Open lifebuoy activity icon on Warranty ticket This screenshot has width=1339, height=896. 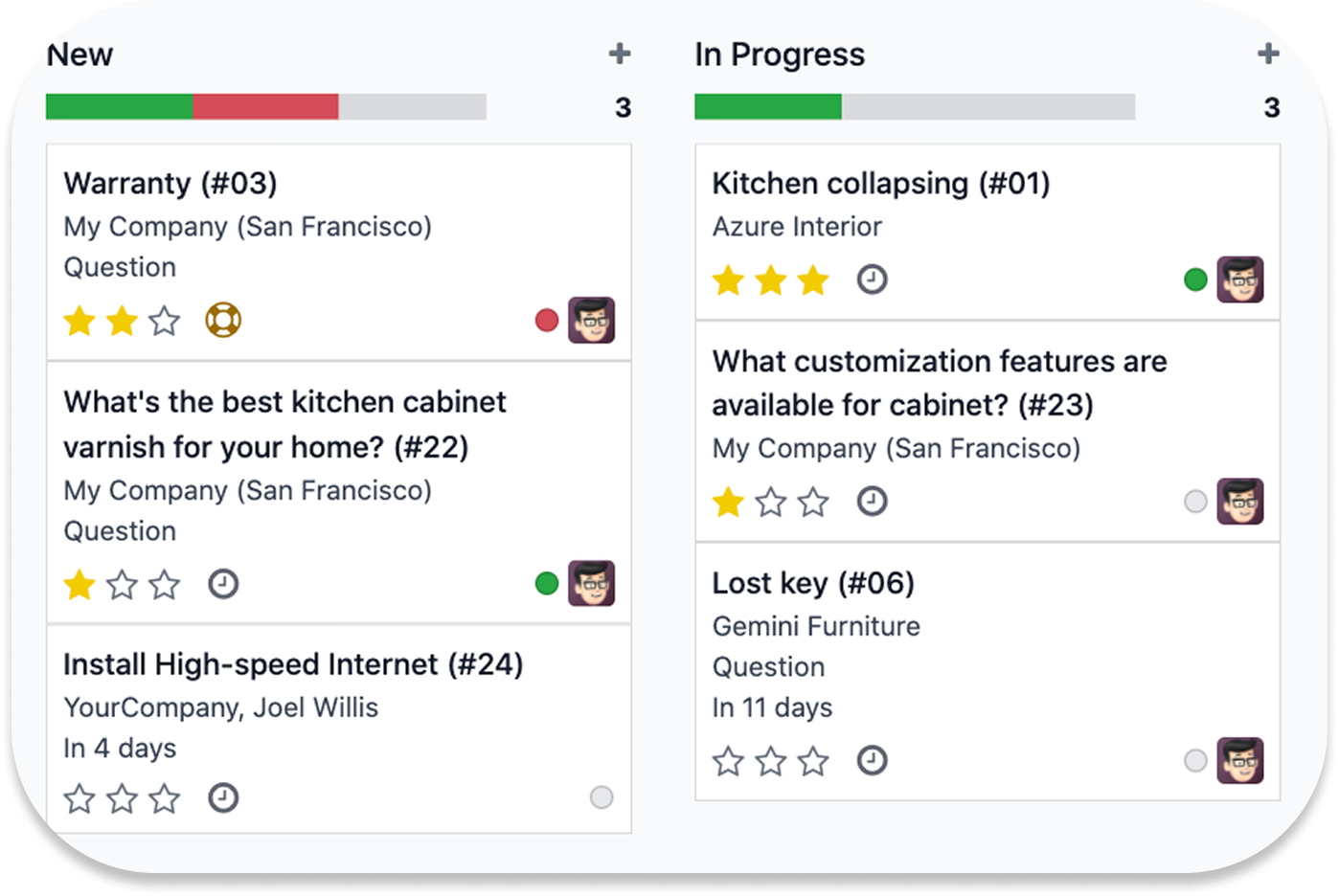(223, 320)
